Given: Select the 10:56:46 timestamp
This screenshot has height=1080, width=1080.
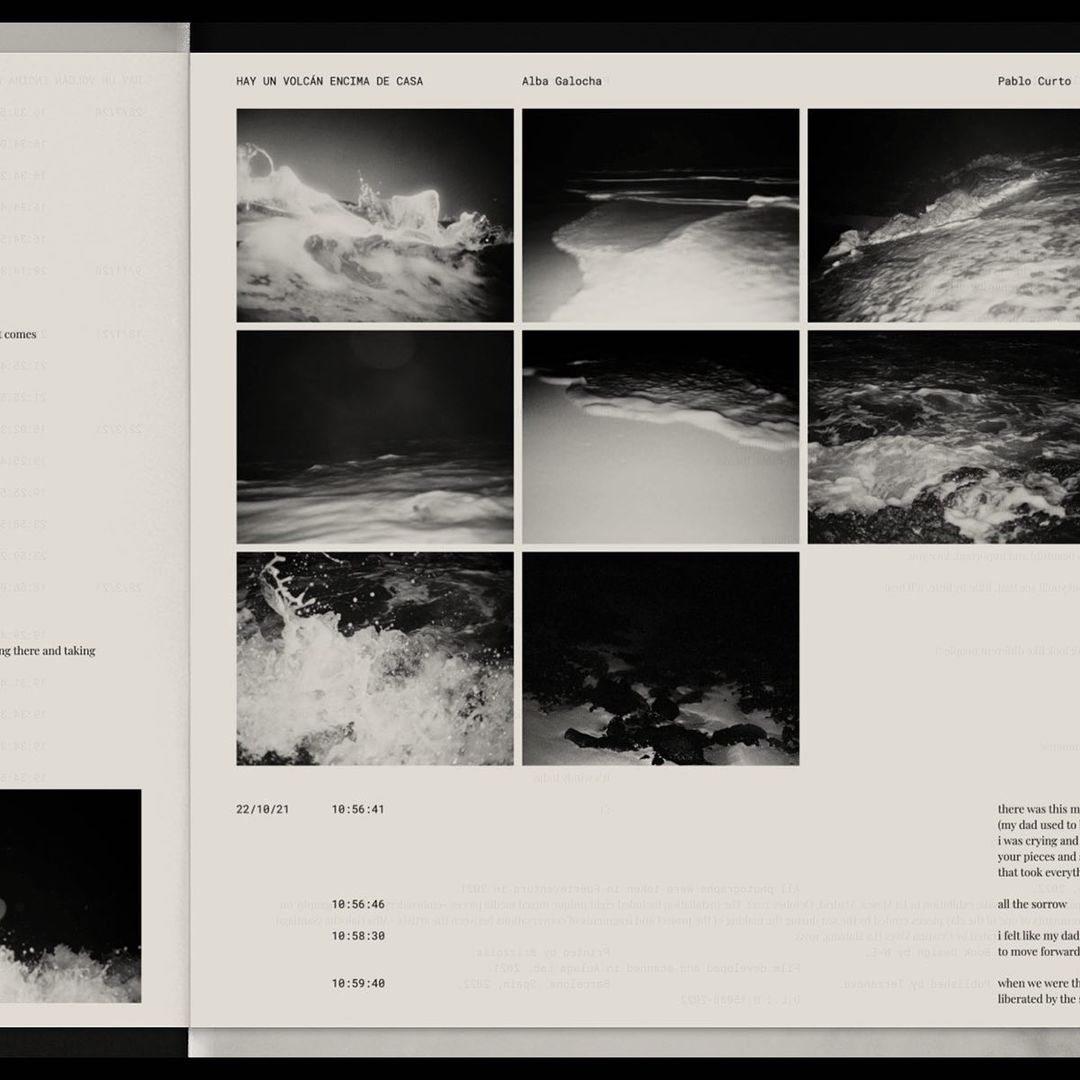Looking at the screenshot, I should [358, 904].
